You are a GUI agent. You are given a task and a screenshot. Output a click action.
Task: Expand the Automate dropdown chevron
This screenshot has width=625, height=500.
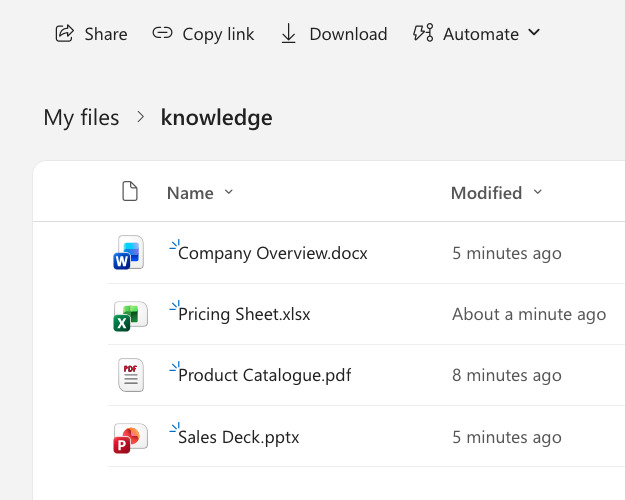[534, 32]
